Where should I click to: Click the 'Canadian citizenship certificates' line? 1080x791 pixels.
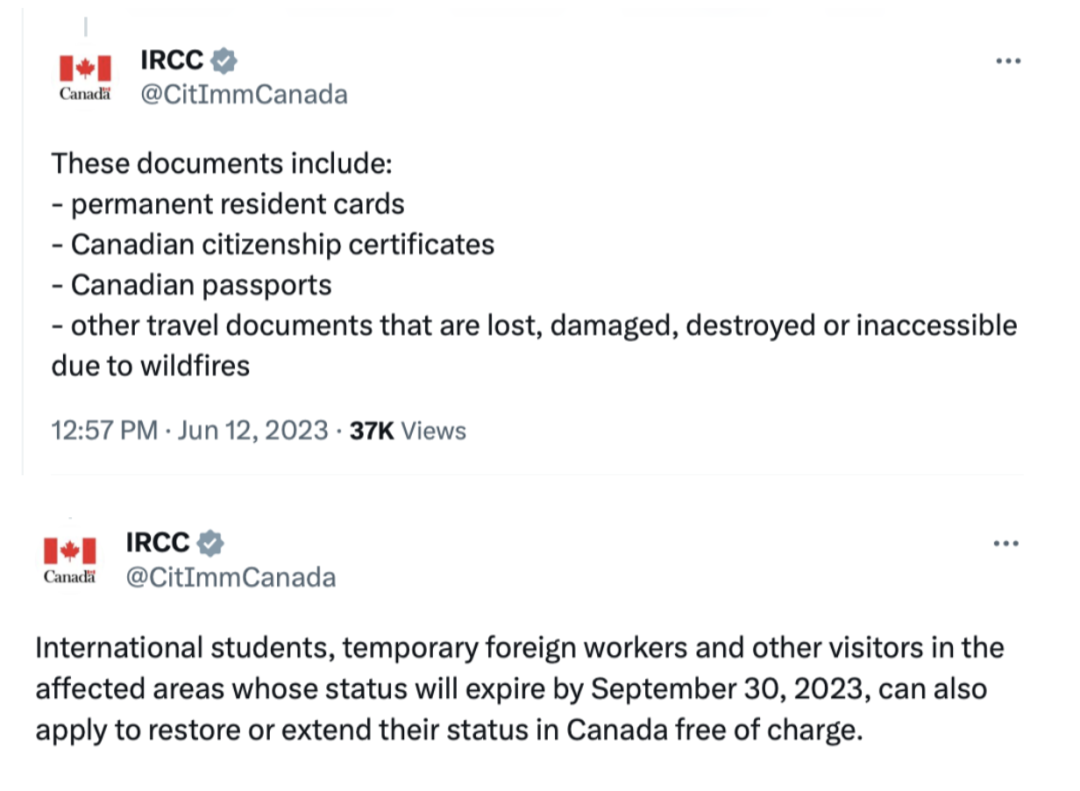(282, 245)
